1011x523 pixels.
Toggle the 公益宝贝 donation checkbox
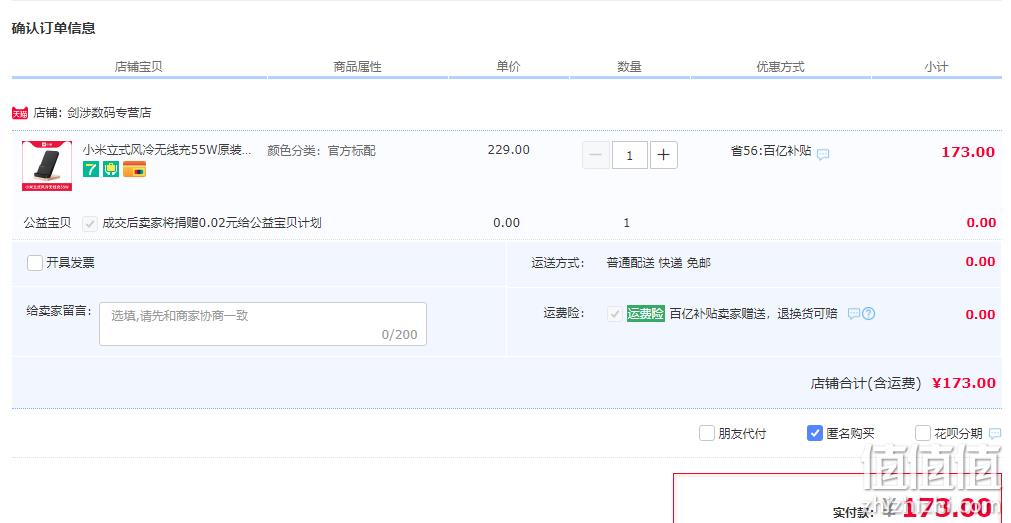point(90,223)
